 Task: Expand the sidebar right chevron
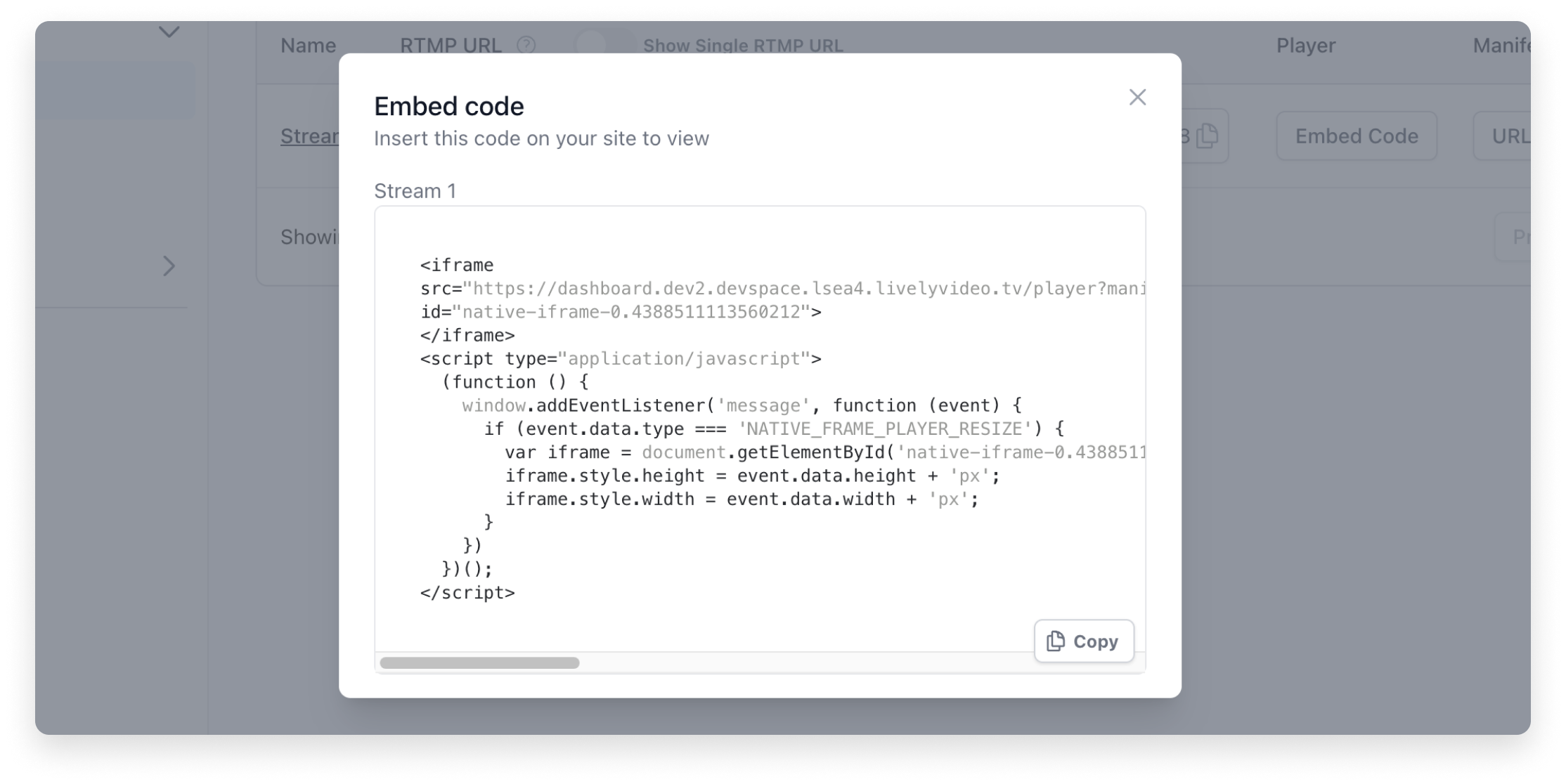coord(169,266)
